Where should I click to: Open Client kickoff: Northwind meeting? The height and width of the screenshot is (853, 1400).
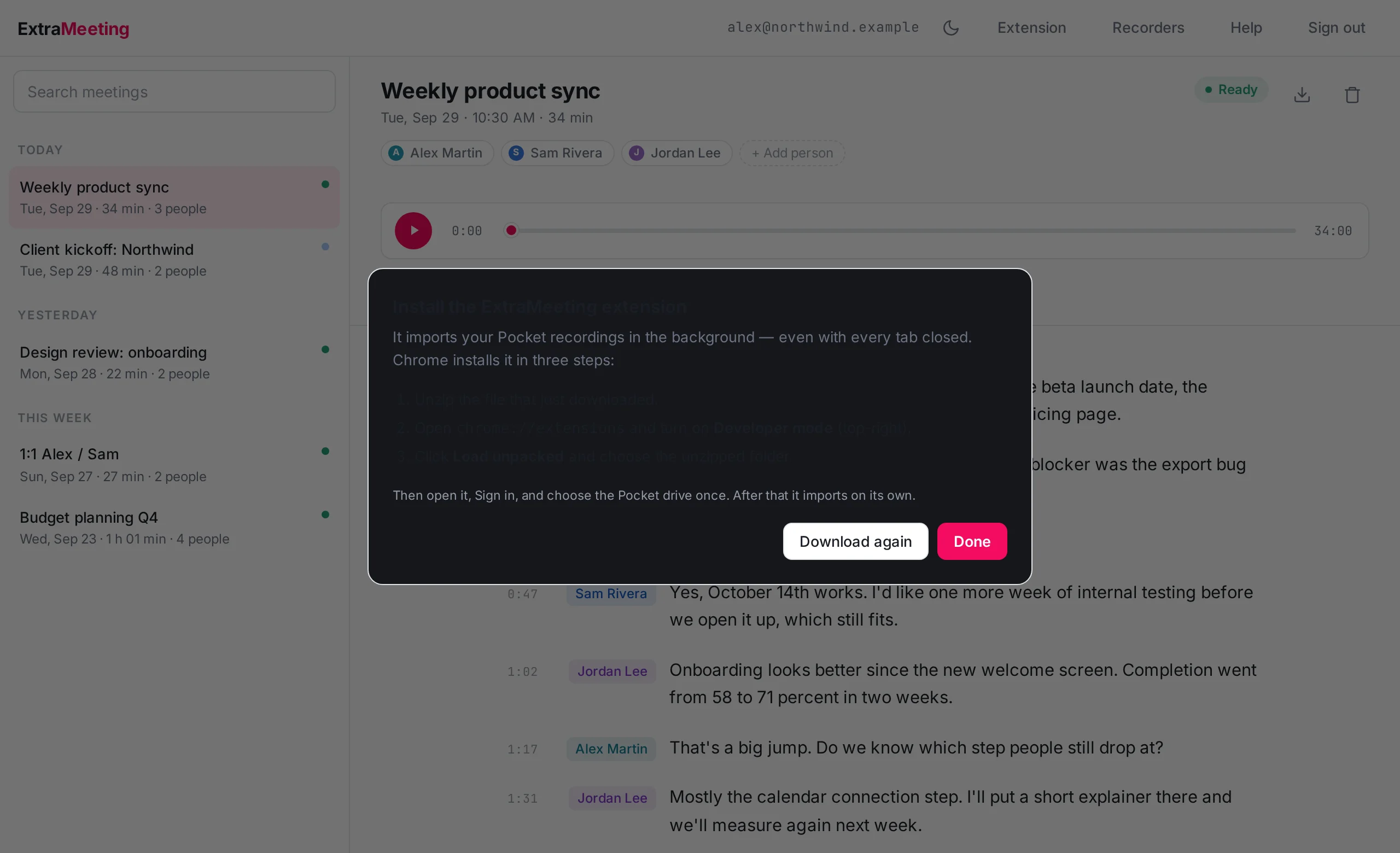pyautogui.click(x=174, y=260)
